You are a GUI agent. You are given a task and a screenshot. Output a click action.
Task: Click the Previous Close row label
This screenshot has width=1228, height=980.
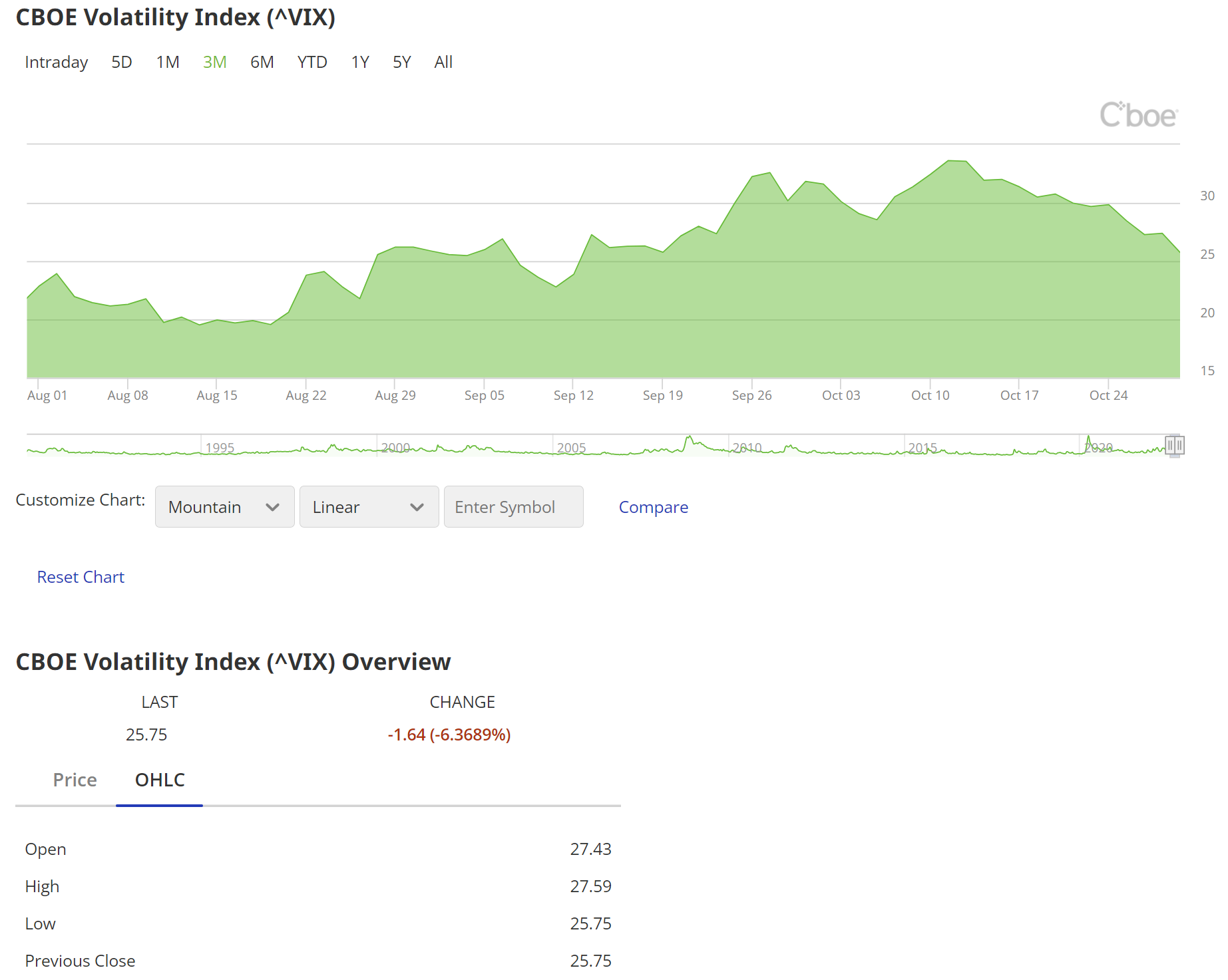pos(80,961)
